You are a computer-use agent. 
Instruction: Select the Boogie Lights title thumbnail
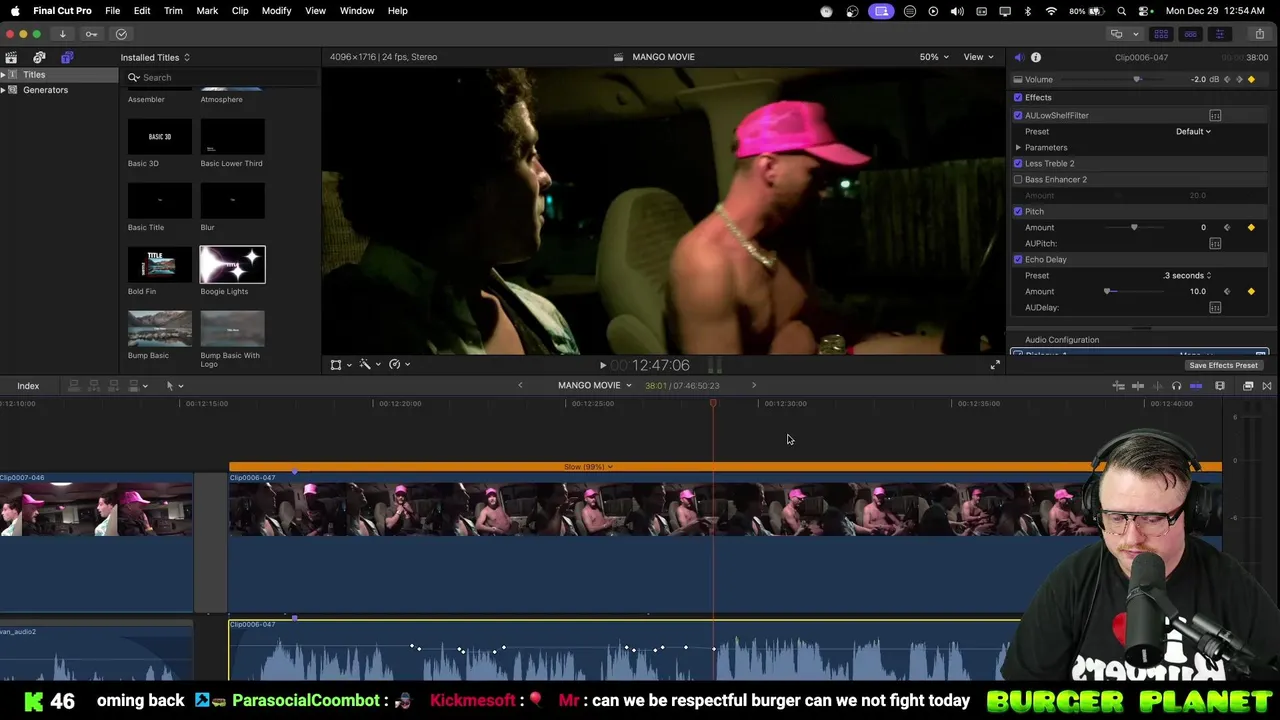[x=232, y=264]
